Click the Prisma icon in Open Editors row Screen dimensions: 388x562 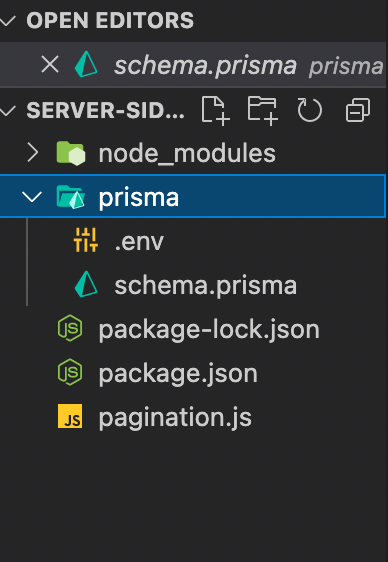click(86, 64)
